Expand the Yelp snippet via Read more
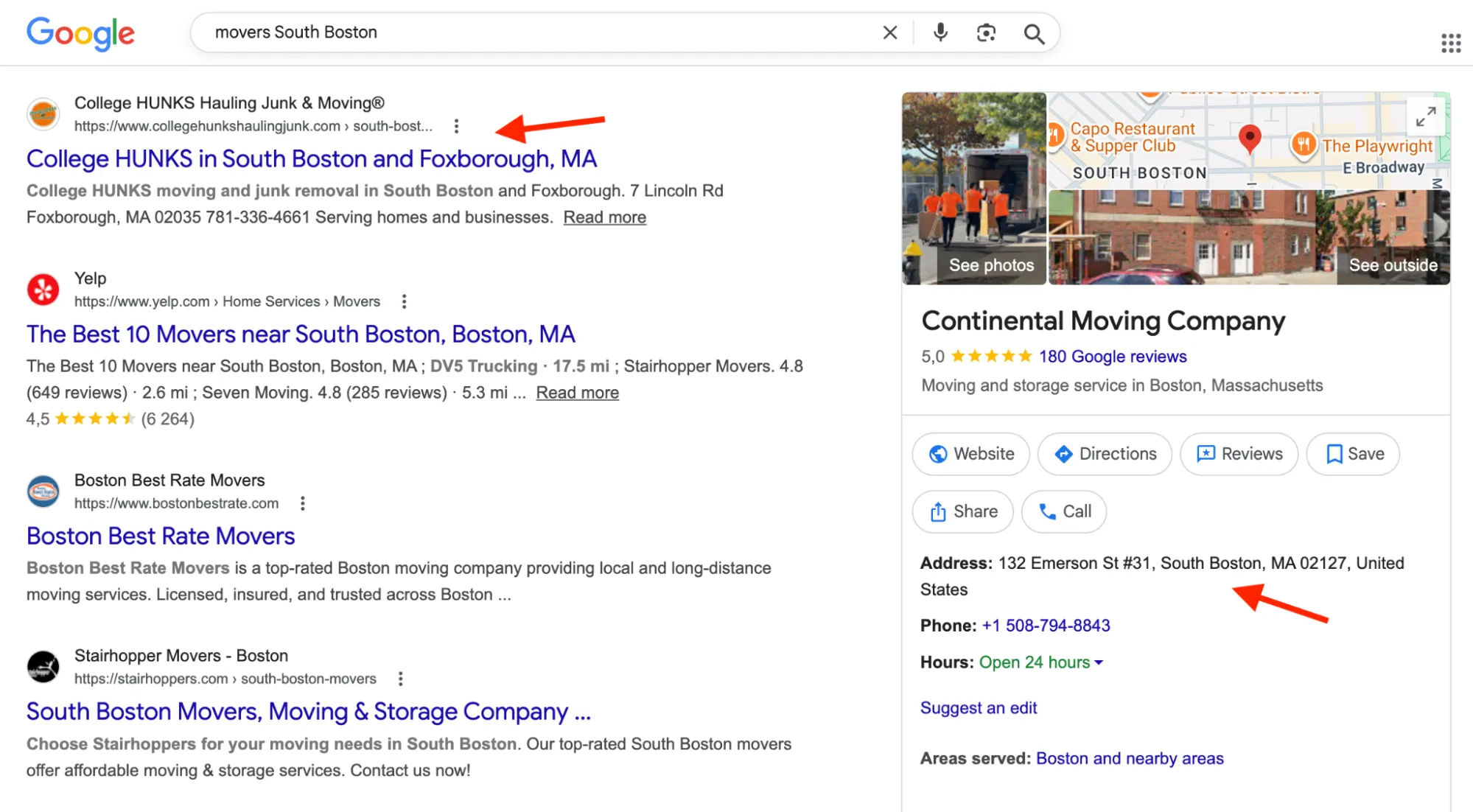The height and width of the screenshot is (812, 1473). (x=577, y=392)
